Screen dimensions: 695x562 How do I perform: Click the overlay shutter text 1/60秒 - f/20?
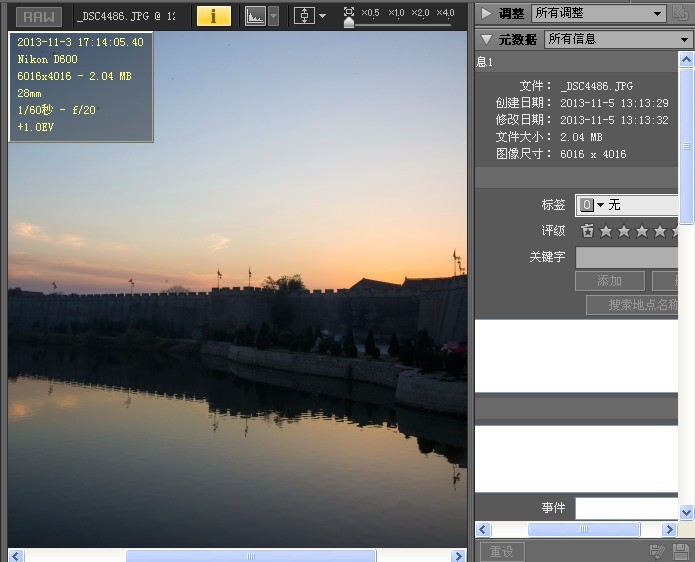pos(56,110)
